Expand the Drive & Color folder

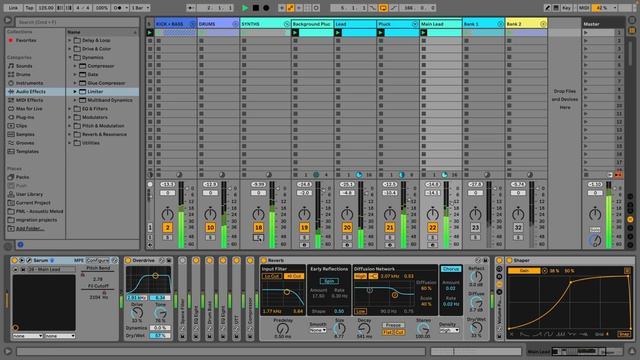point(70,49)
